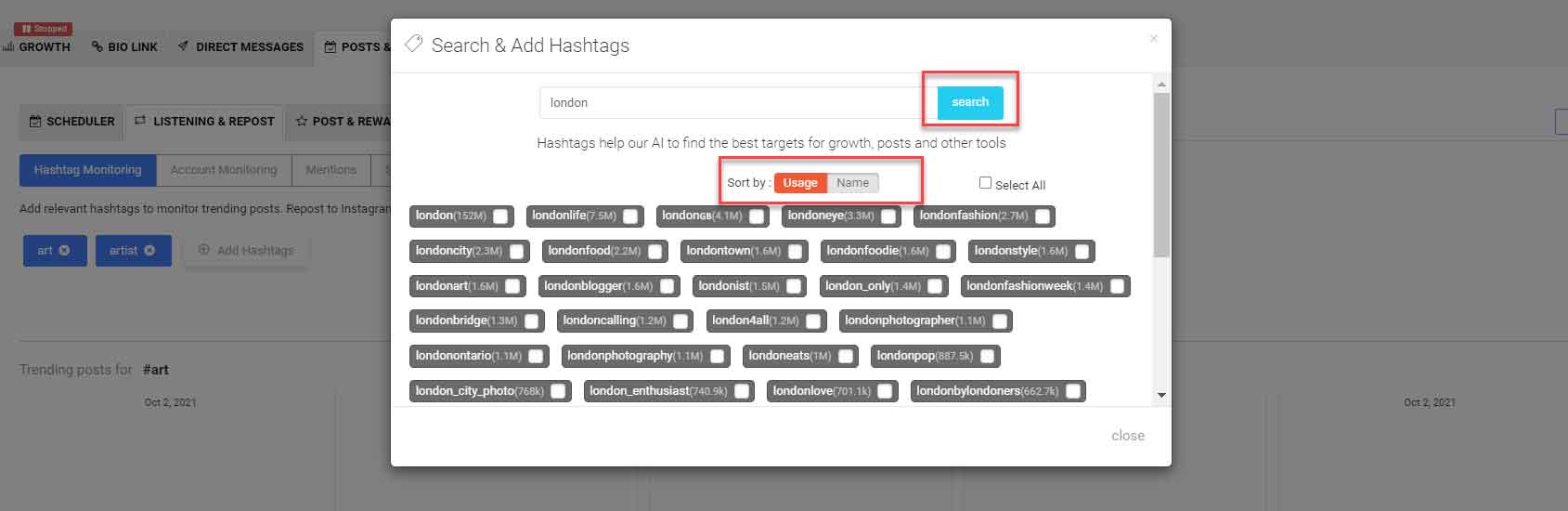Check the londonpop(887.5k) hashtag box
This screenshot has width=1568, height=511.
click(987, 356)
